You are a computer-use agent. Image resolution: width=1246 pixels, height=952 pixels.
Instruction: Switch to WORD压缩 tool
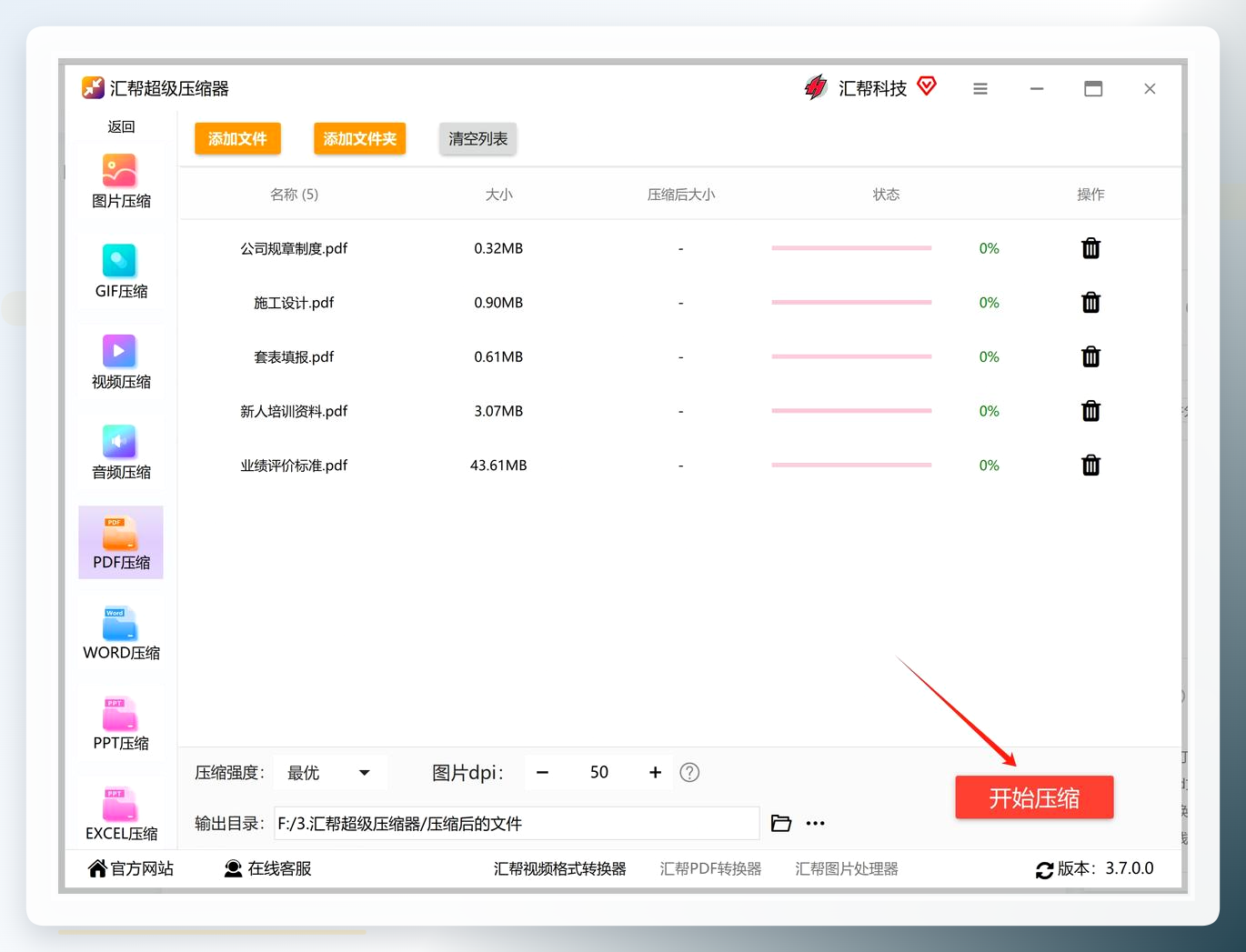(x=121, y=634)
